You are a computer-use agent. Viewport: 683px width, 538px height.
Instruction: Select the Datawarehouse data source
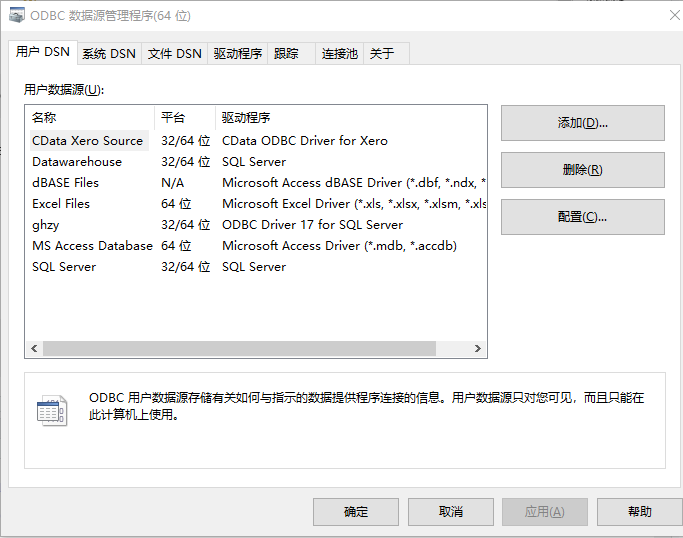point(77,162)
